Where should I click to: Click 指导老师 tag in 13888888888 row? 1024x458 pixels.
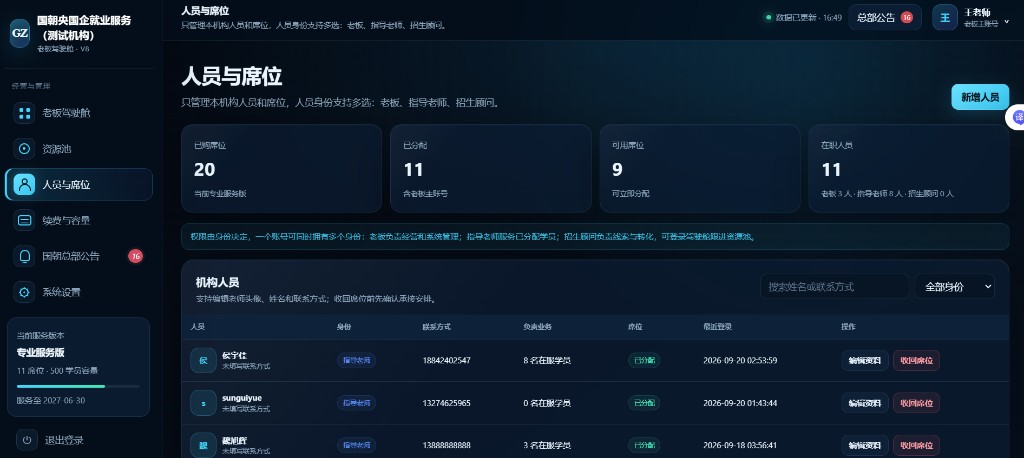pyautogui.click(x=356, y=445)
